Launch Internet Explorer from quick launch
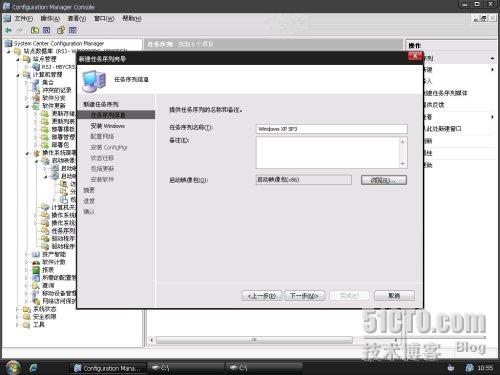The width and height of the screenshot is (500, 375). coord(34,368)
